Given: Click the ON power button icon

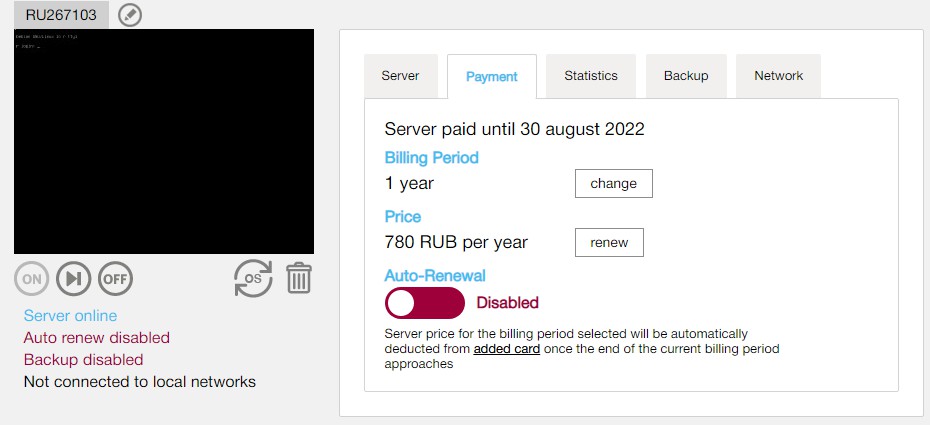Looking at the screenshot, I should point(31,279).
